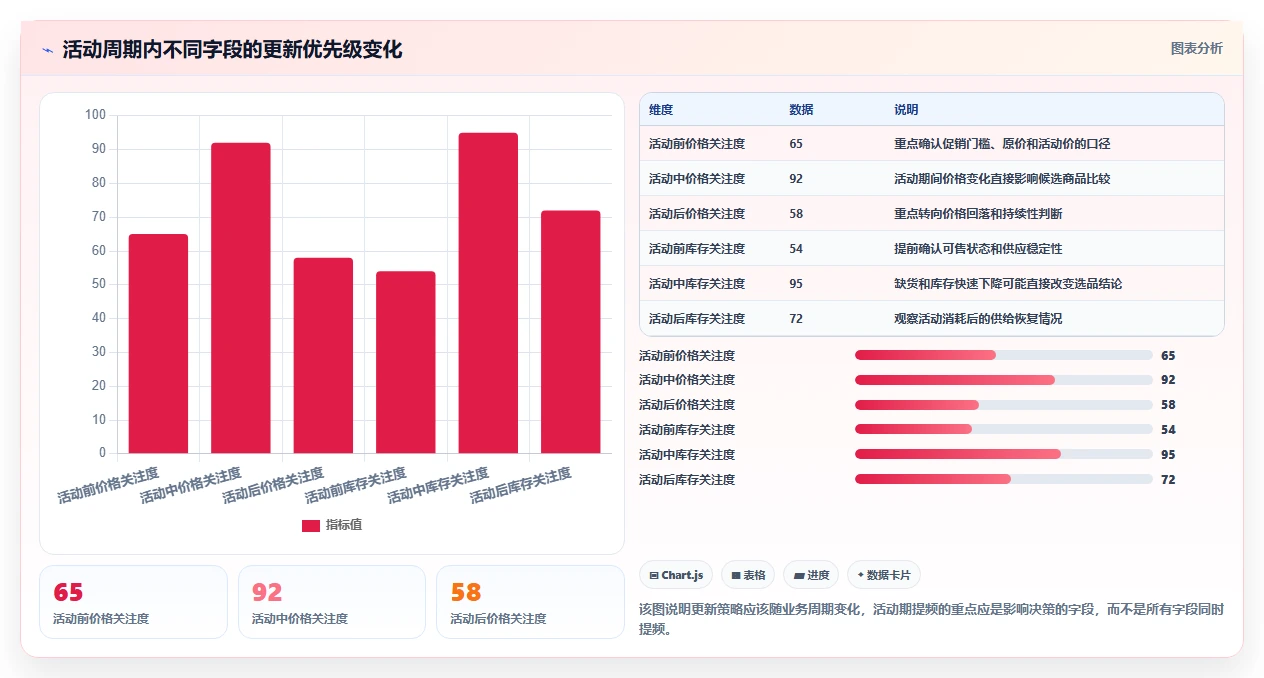Select table row 活动前价格关注度
Screen dimensions: 1264x678
tap(931, 144)
